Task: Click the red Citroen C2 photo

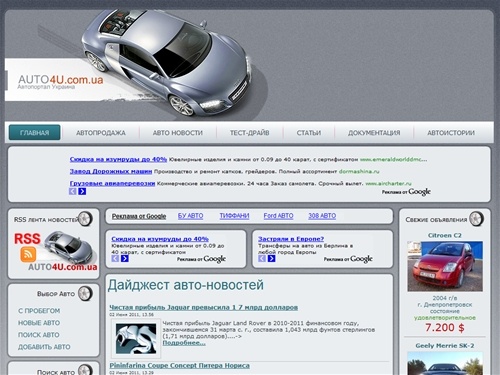Action: point(445,266)
